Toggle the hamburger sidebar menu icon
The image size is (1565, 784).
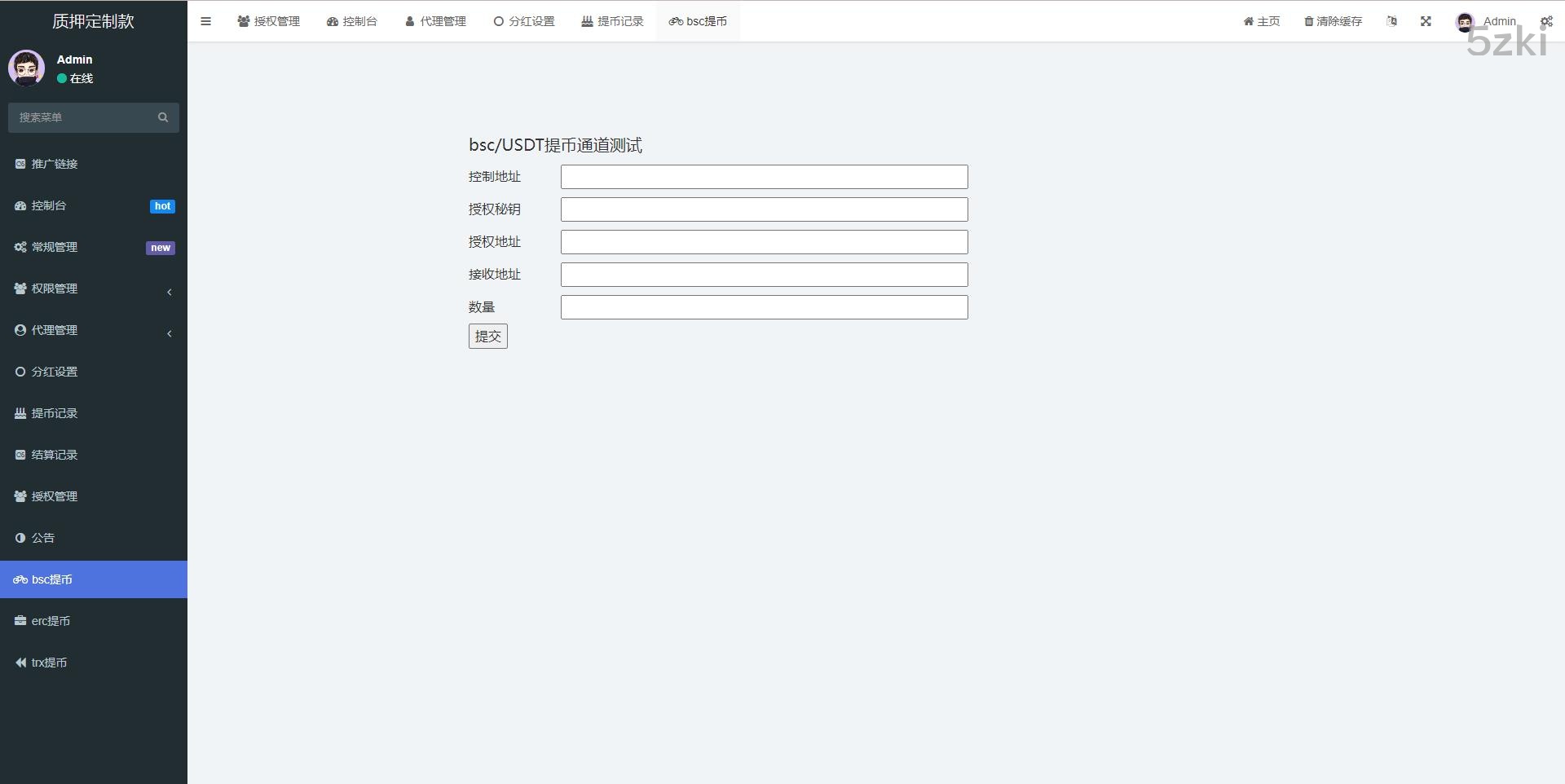(x=205, y=21)
